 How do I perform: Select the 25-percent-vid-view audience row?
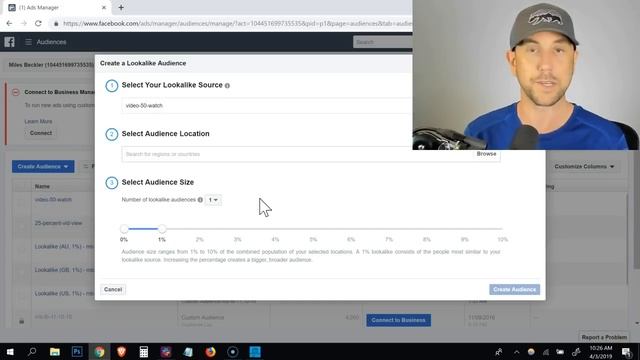click(x=58, y=223)
